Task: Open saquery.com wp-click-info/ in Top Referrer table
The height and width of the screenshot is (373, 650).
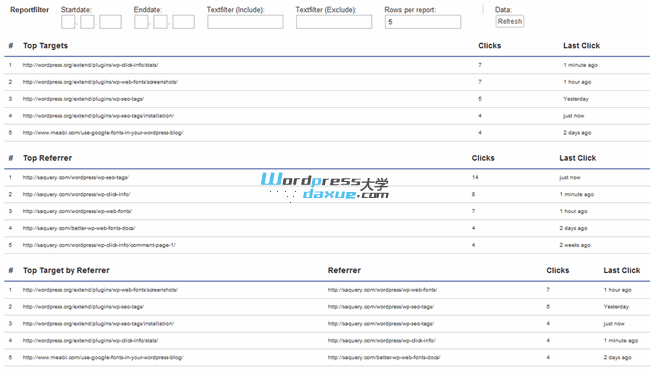Action: point(77,194)
